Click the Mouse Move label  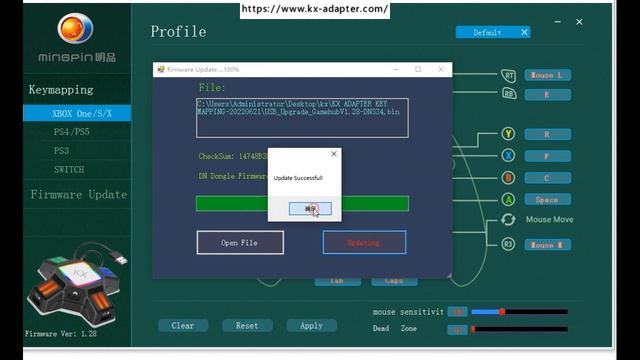pyautogui.click(x=549, y=220)
